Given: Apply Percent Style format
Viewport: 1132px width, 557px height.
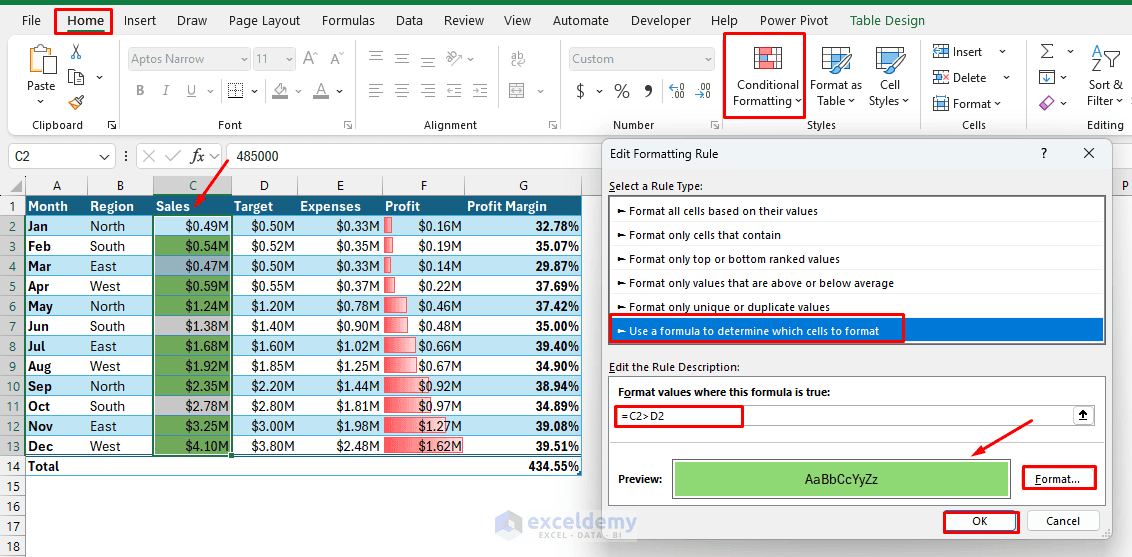Looking at the screenshot, I should (x=622, y=91).
